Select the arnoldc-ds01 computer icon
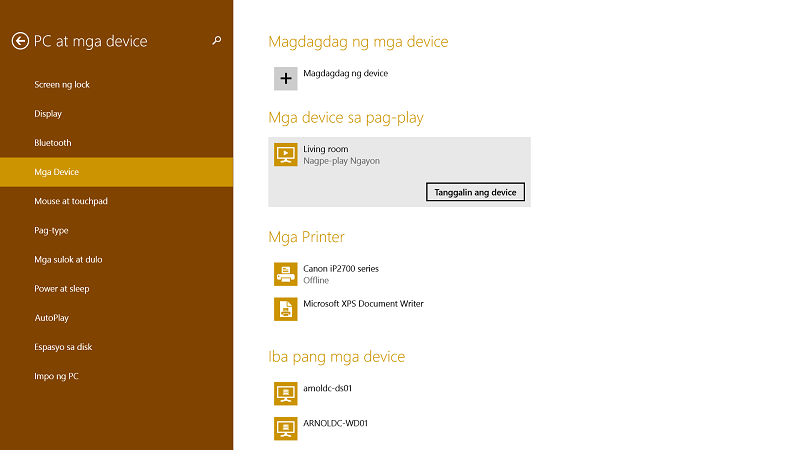Viewport: 800px width, 450px height. tap(286, 393)
